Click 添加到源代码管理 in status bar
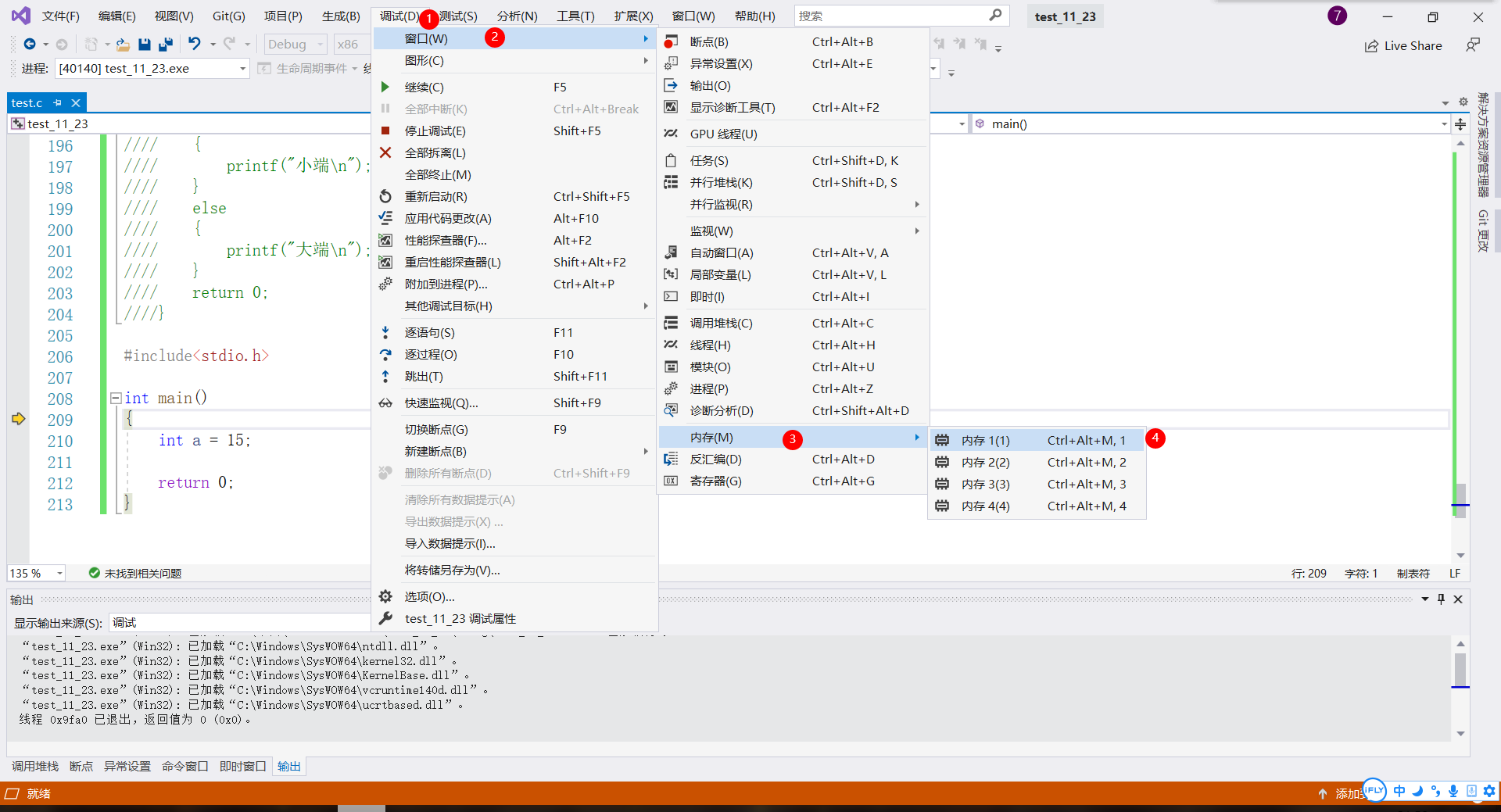This screenshot has width=1501, height=812. click(x=1342, y=793)
